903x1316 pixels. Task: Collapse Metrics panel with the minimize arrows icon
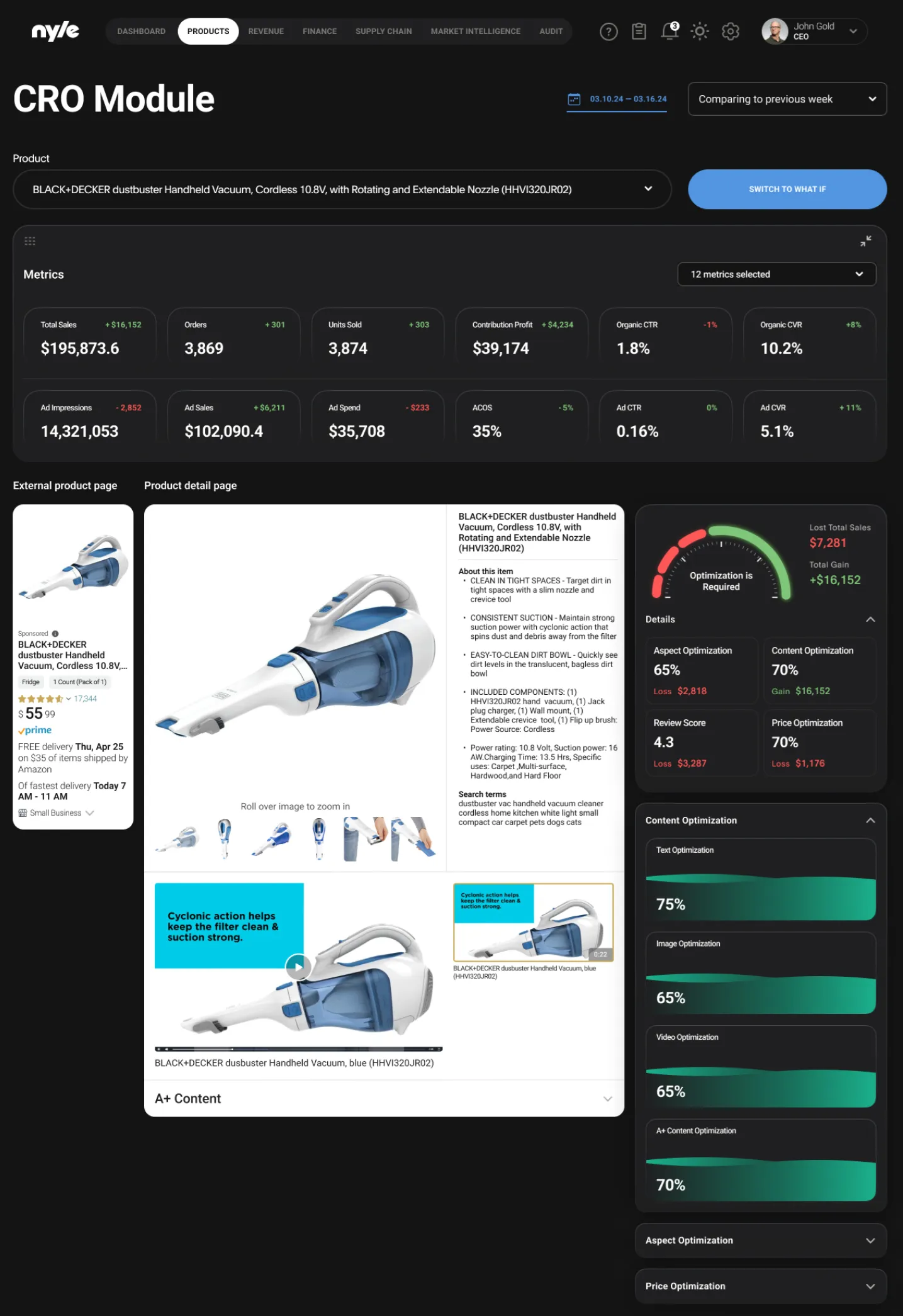coord(865,240)
